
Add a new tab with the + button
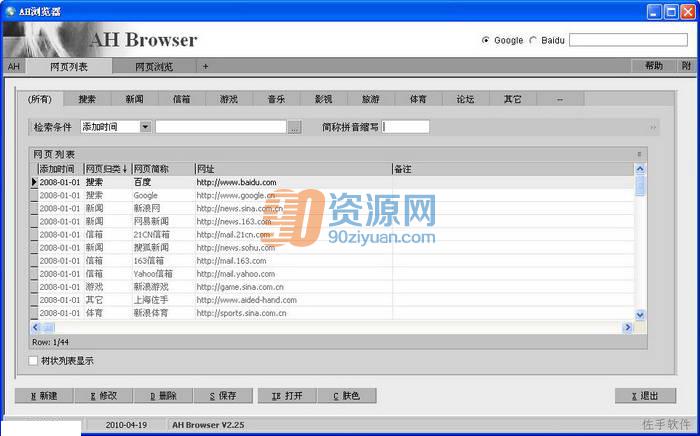205,66
